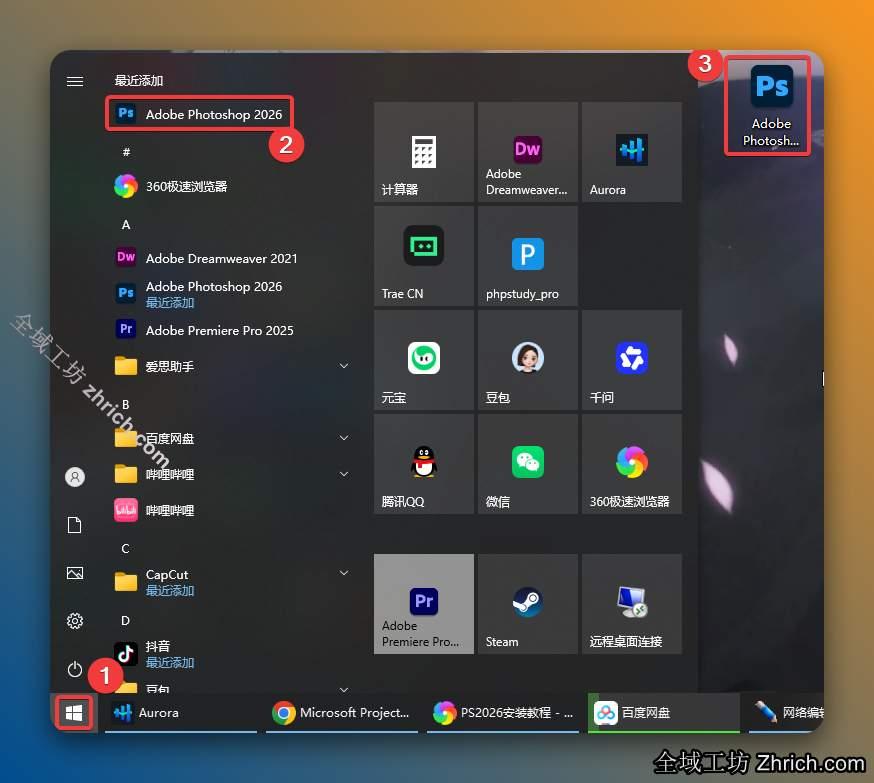874x783 pixels.
Task: Switch to PS2026安装教程 taskbar window
Action: (x=503, y=713)
